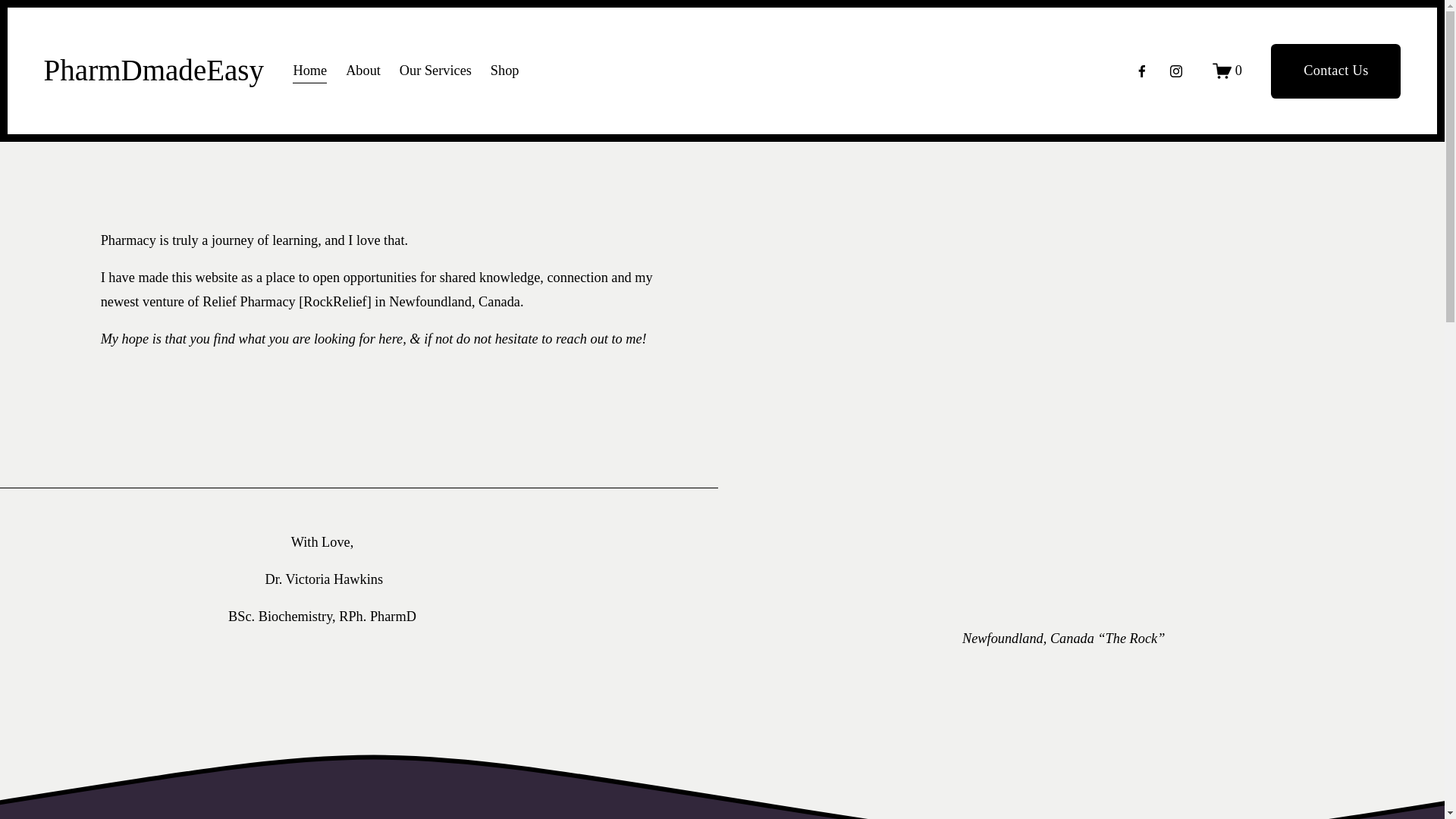Click the scrollbar down arrow
The image size is (1456, 819).
pyautogui.click(x=1450, y=812)
